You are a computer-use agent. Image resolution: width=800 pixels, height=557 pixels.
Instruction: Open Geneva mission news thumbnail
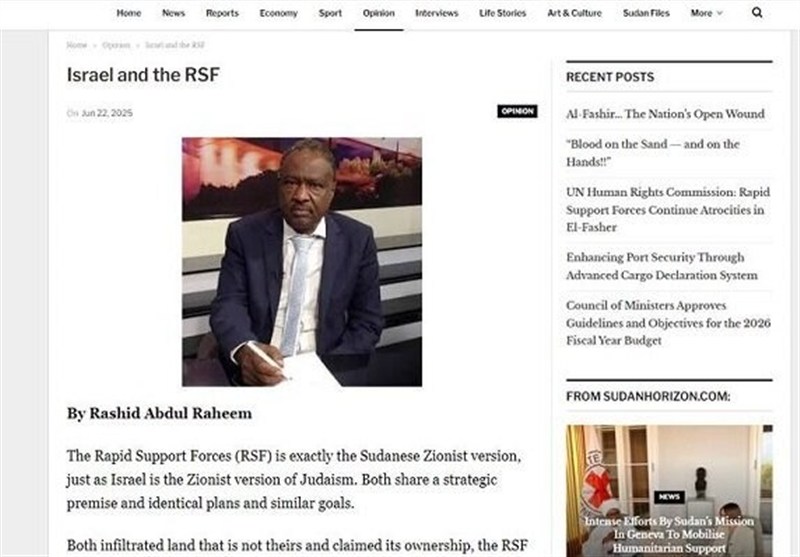[669, 491]
